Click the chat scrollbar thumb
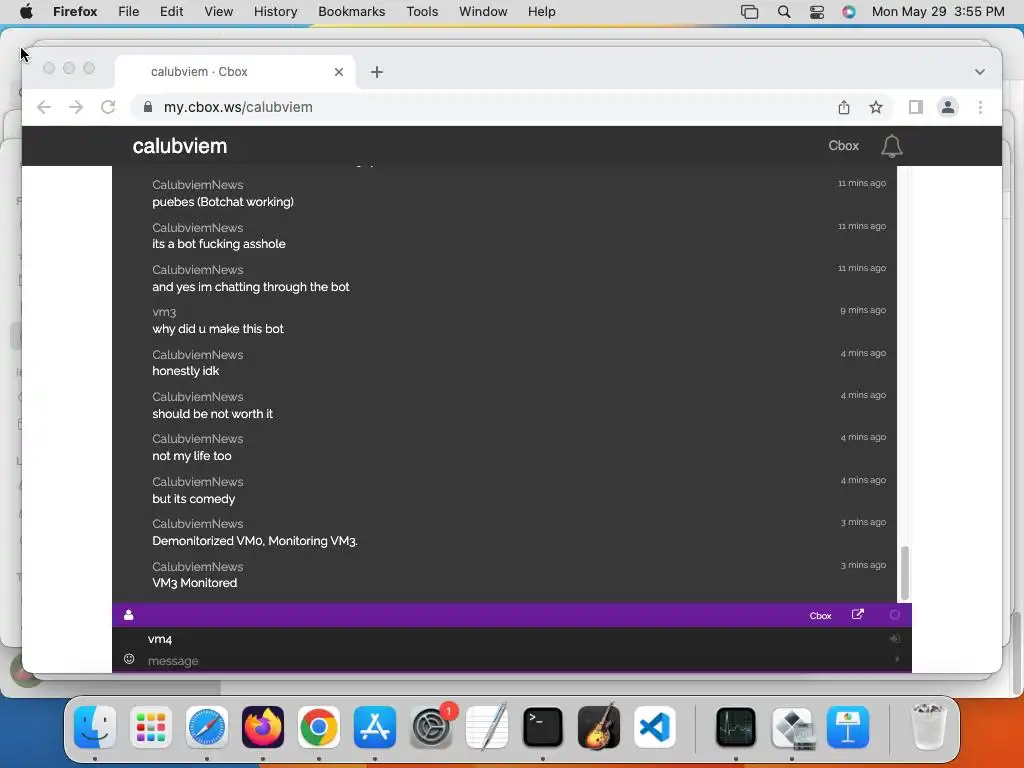This screenshot has height=768, width=1024. point(904,573)
